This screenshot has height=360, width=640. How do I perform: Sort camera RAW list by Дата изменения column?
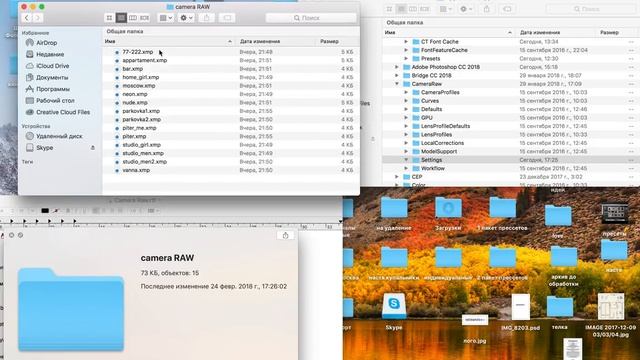tap(276, 41)
